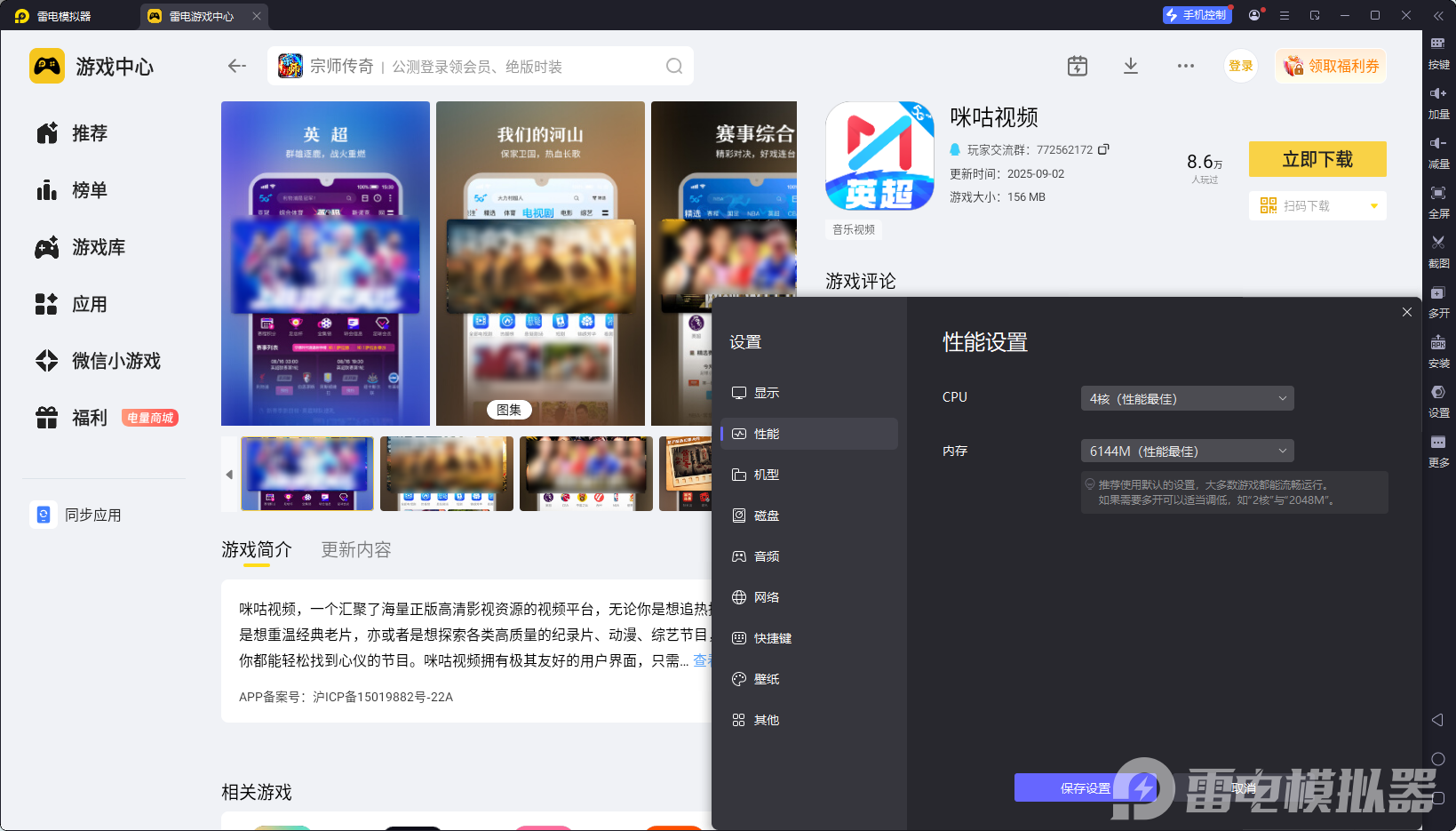Viewport: 1456px width, 831px height.
Task: Open the 我们的河山 large screenshot
Action: (540, 263)
